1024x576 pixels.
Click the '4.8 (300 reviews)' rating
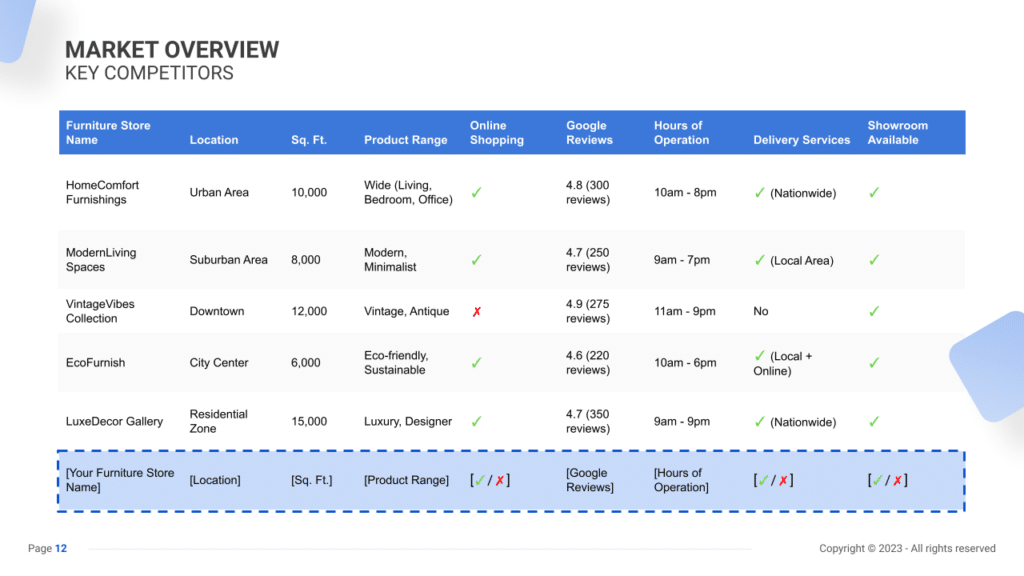588,193
